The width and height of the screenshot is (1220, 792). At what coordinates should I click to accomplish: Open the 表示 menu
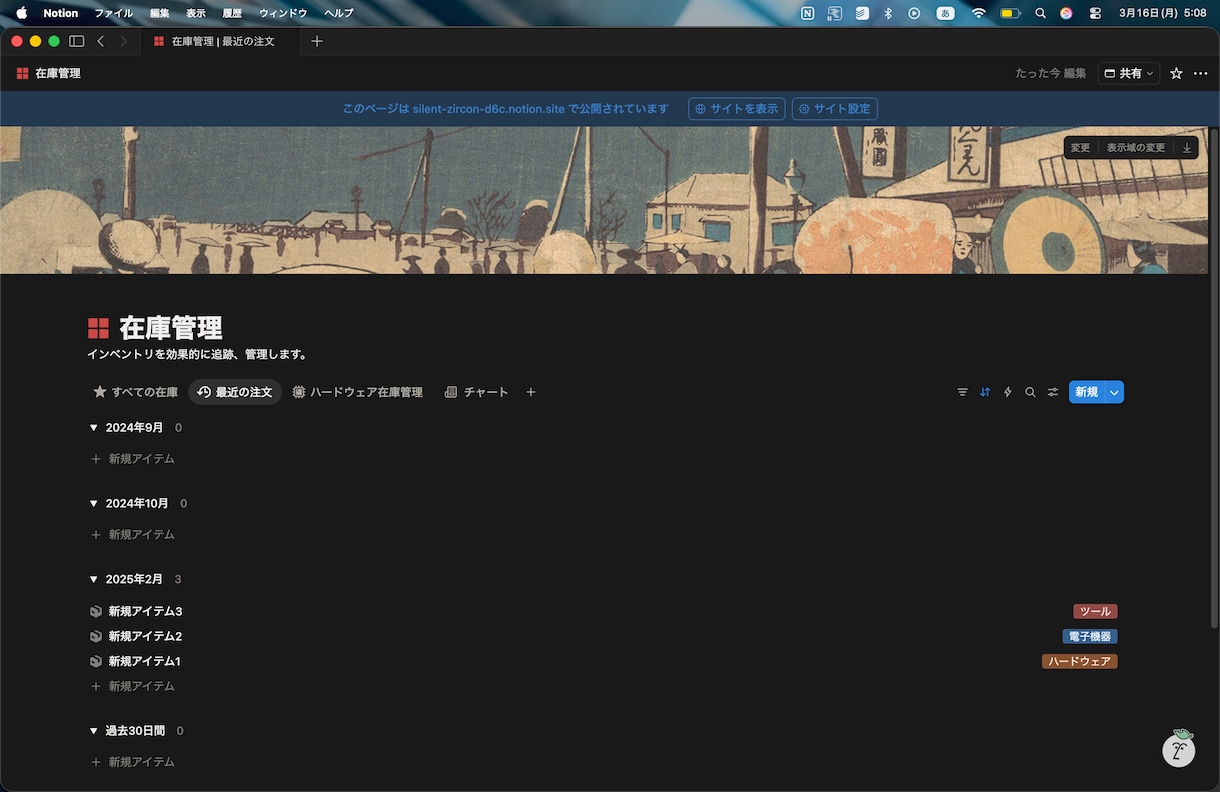195,13
